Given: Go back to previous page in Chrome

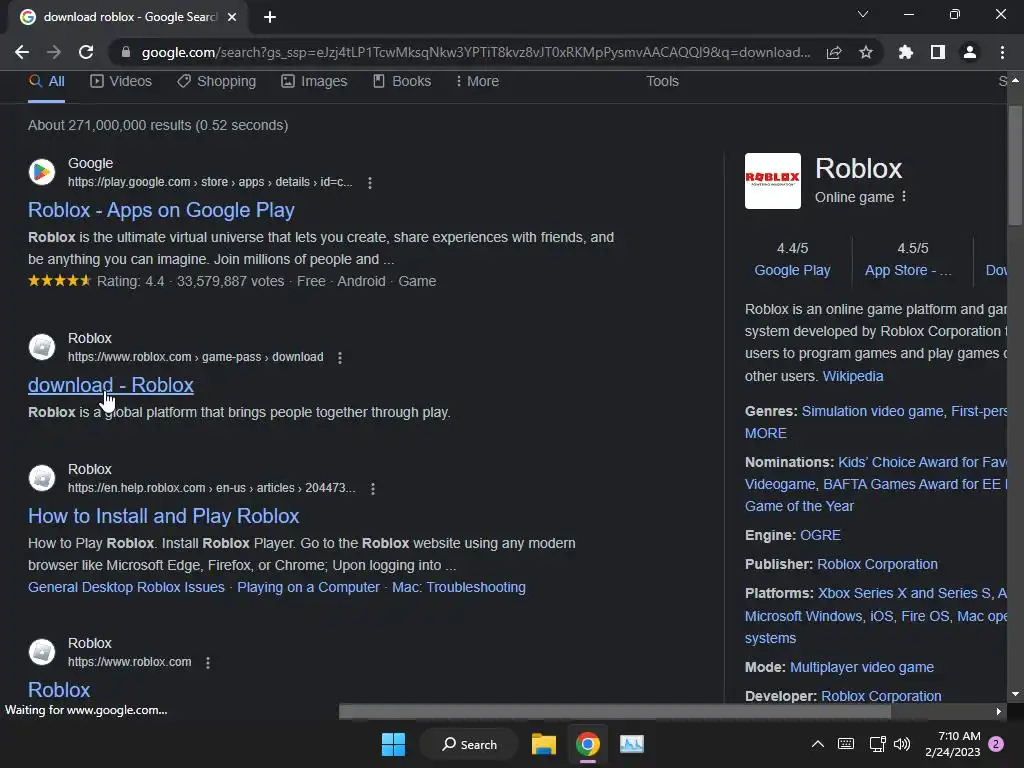Looking at the screenshot, I should (x=22, y=52).
